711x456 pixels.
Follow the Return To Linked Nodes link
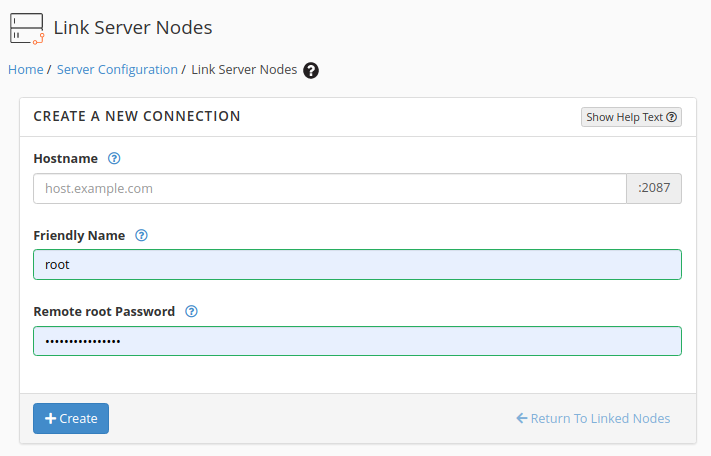point(593,418)
